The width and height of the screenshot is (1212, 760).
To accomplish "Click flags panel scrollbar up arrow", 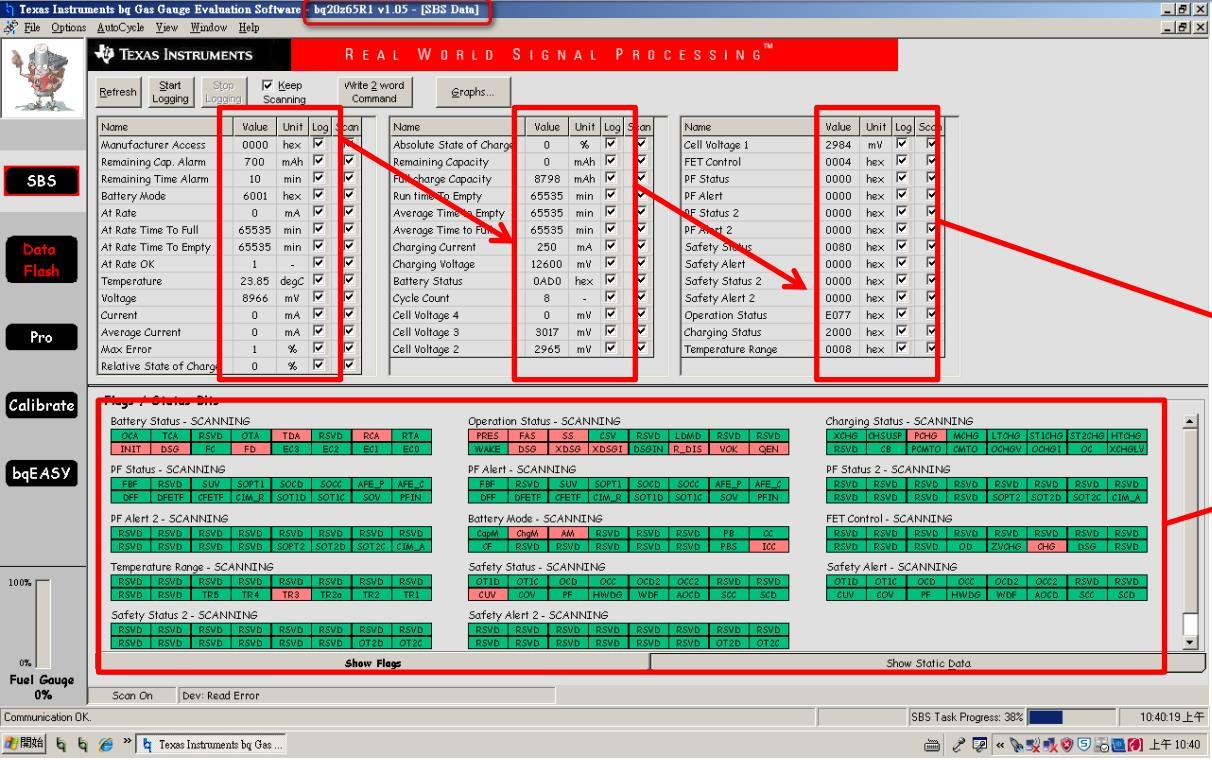I will (x=1190, y=421).
